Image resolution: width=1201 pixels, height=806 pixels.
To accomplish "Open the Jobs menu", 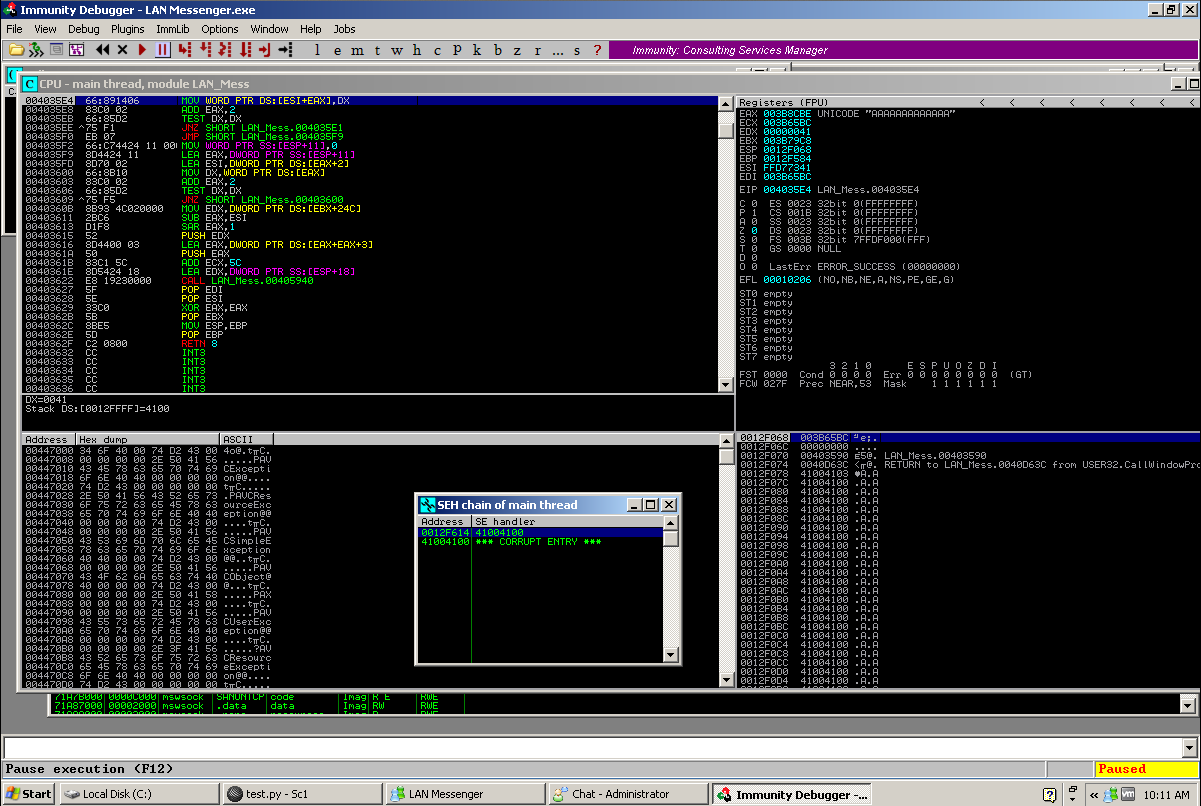I will click(x=344, y=29).
